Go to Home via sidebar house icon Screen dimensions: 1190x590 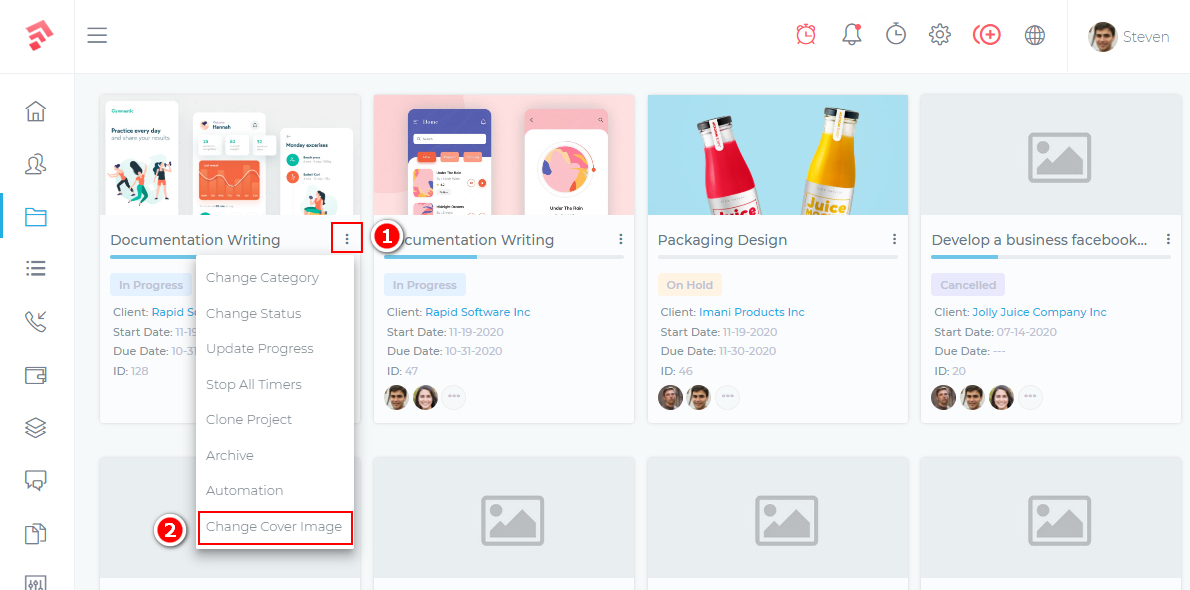(36, 111)
